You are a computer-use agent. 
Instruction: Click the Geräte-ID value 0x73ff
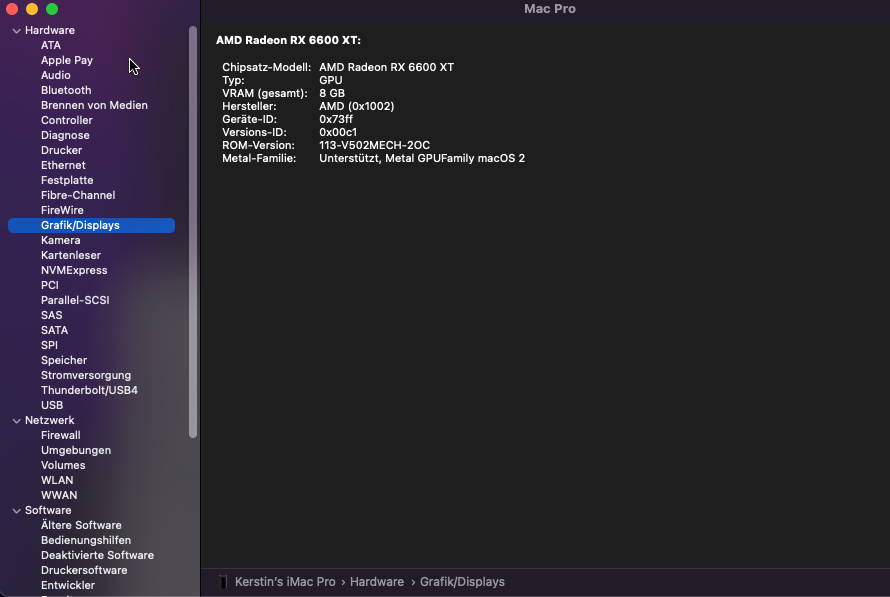coord(336,120)
